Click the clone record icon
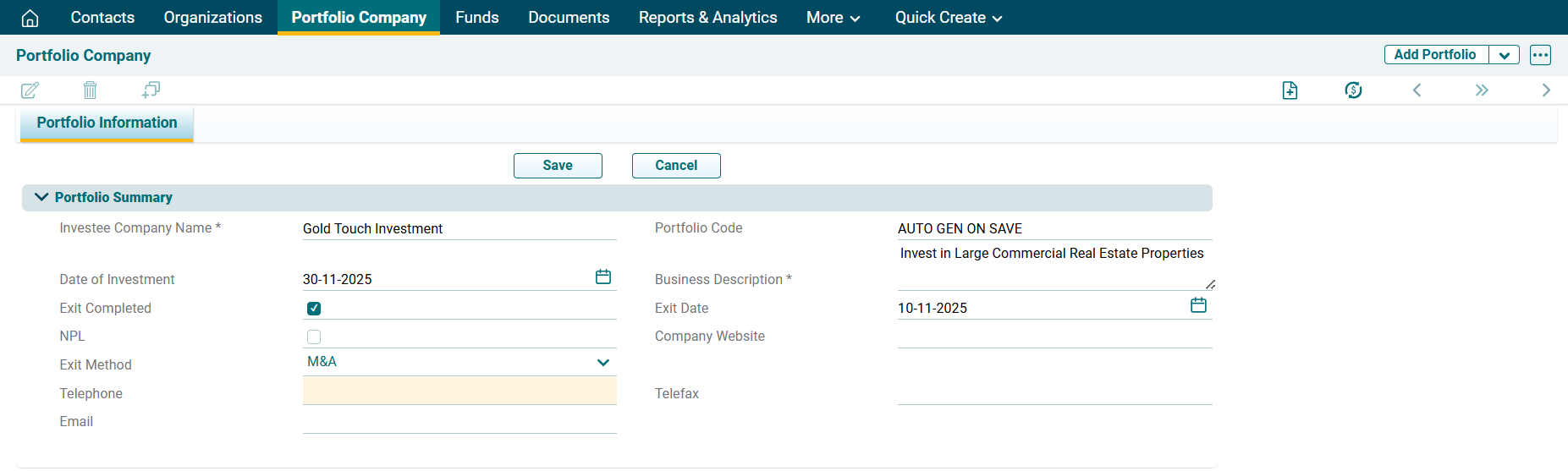 point(151,90)
